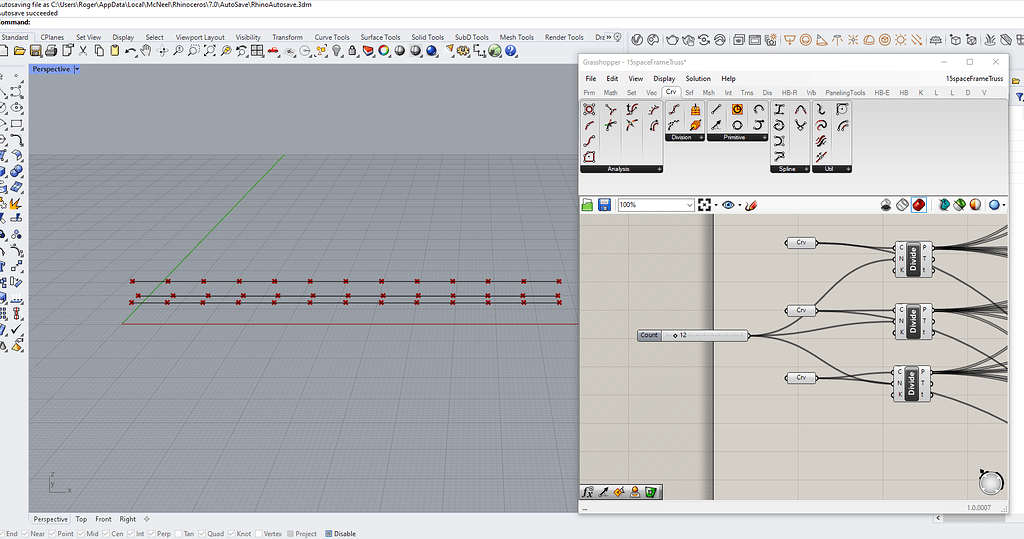Open the Solution menu in Grasshopper

pyautogui.click(x=698, y=78)
